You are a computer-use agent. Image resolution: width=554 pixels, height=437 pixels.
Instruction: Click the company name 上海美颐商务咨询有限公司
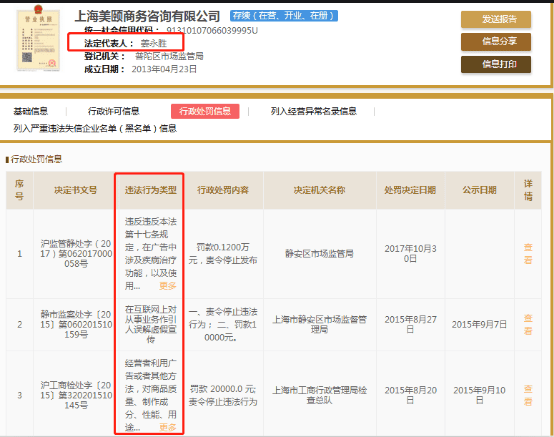pyautogui.click(x=147, y=16)
